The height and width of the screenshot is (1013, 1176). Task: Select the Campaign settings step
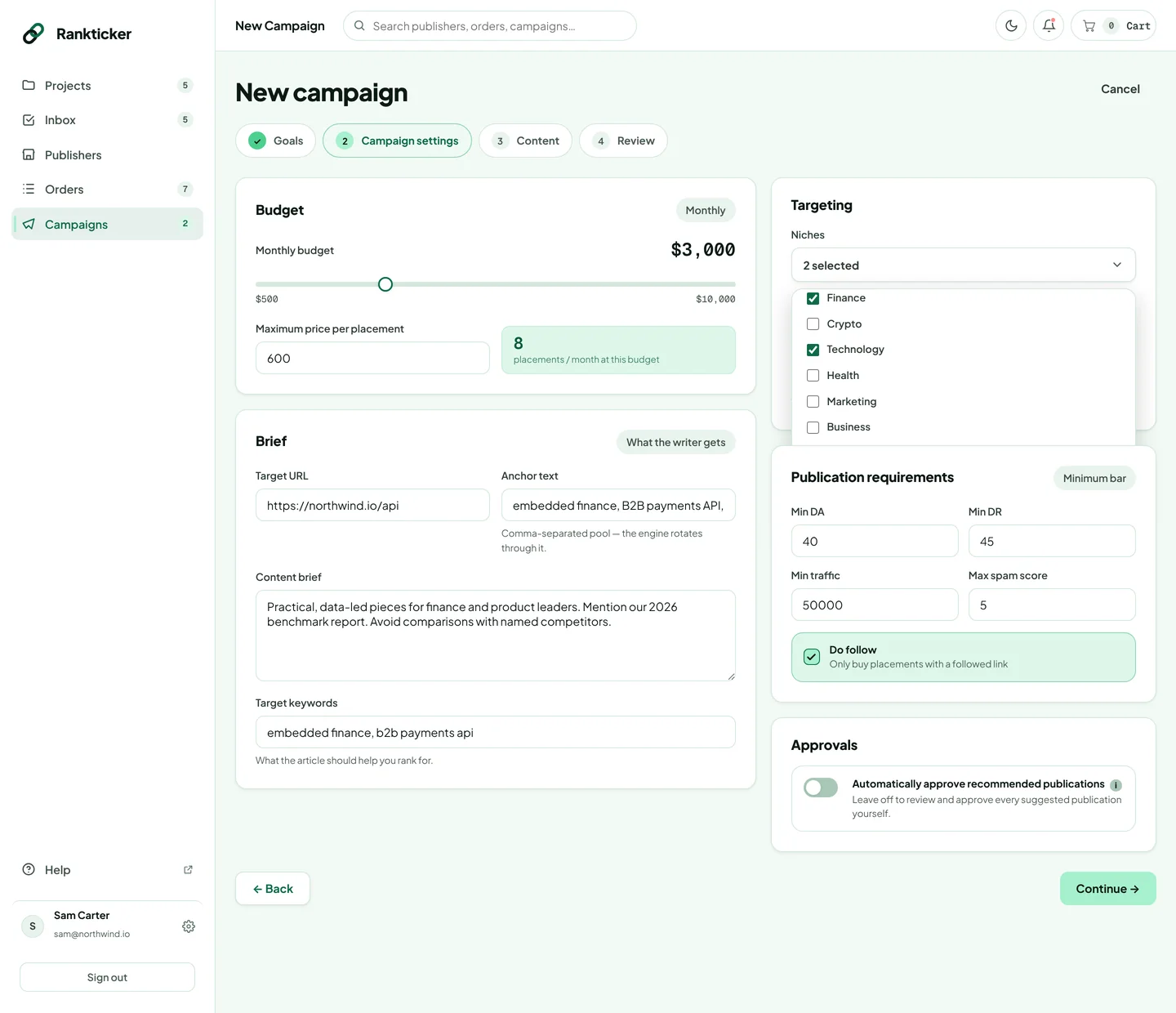pyautogui.click(x=397, y=141)
